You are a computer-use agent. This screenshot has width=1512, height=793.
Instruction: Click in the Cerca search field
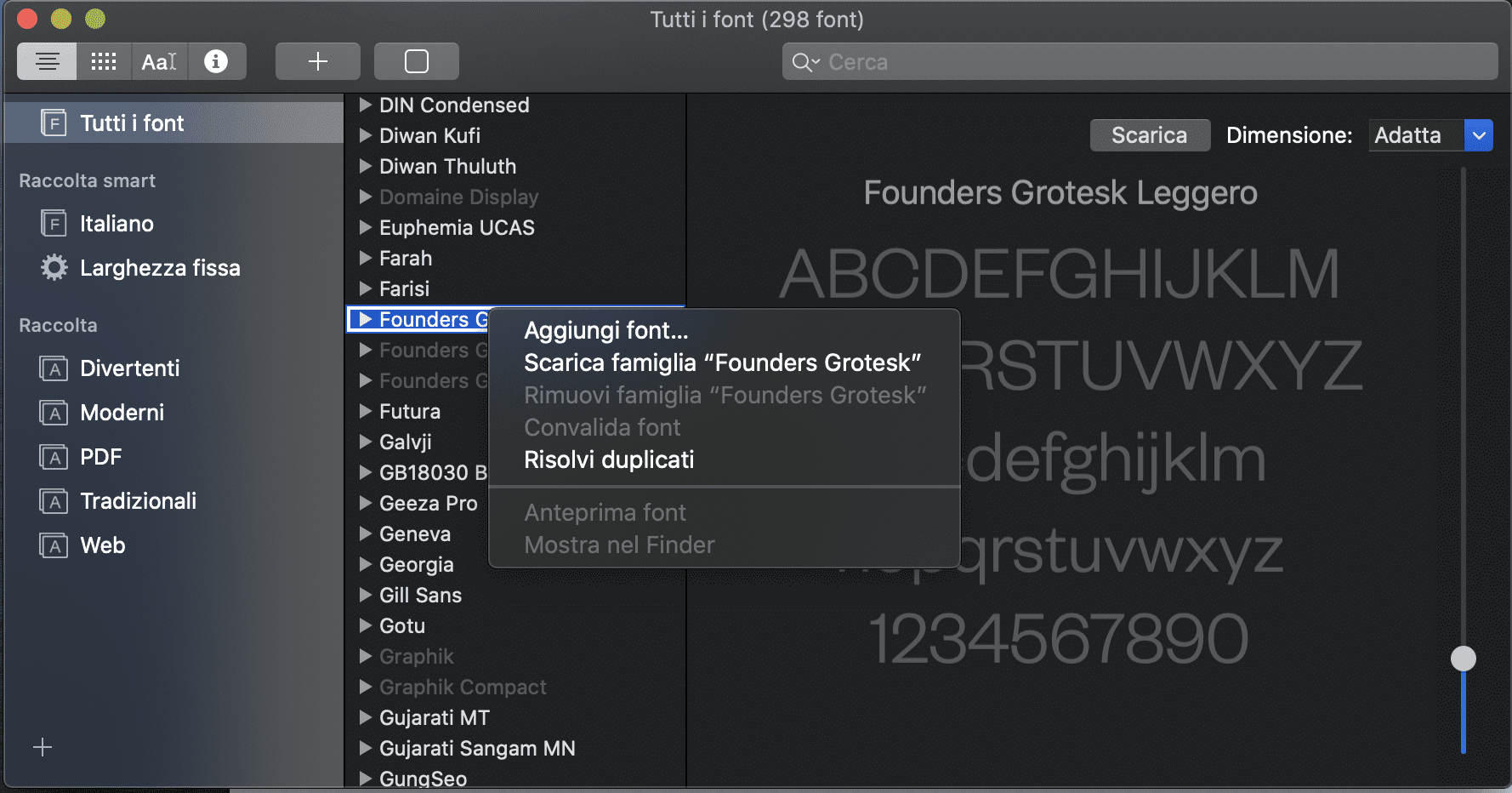[1140, 61]
